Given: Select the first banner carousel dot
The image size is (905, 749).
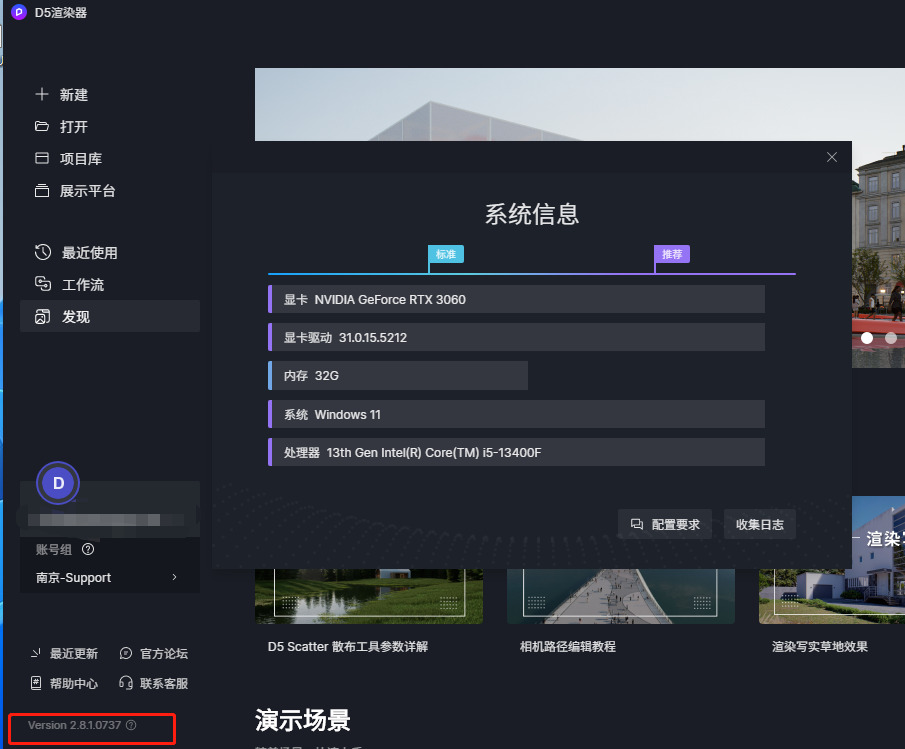Looking at the screenshot, I should tap(867, 338).
